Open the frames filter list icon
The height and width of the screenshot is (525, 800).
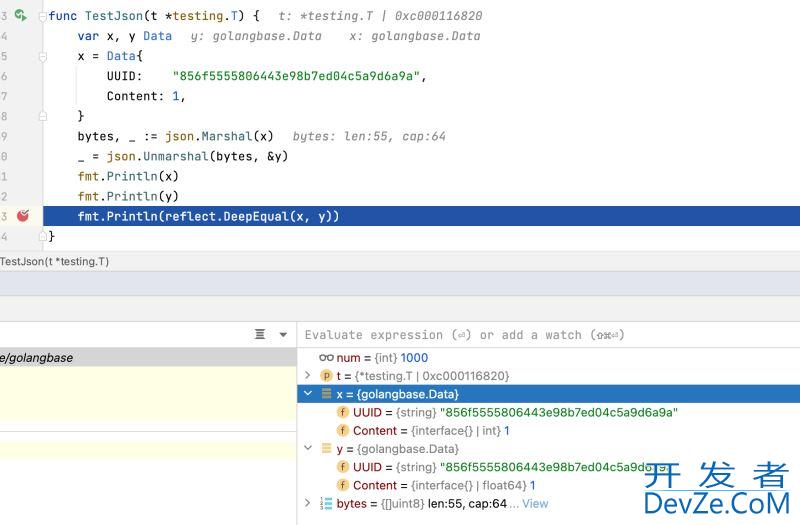click(260, 334)
